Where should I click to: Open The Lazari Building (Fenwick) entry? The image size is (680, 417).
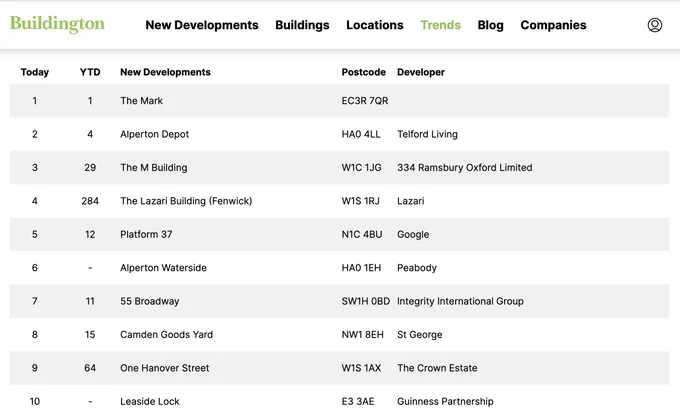tap(186, 201)
